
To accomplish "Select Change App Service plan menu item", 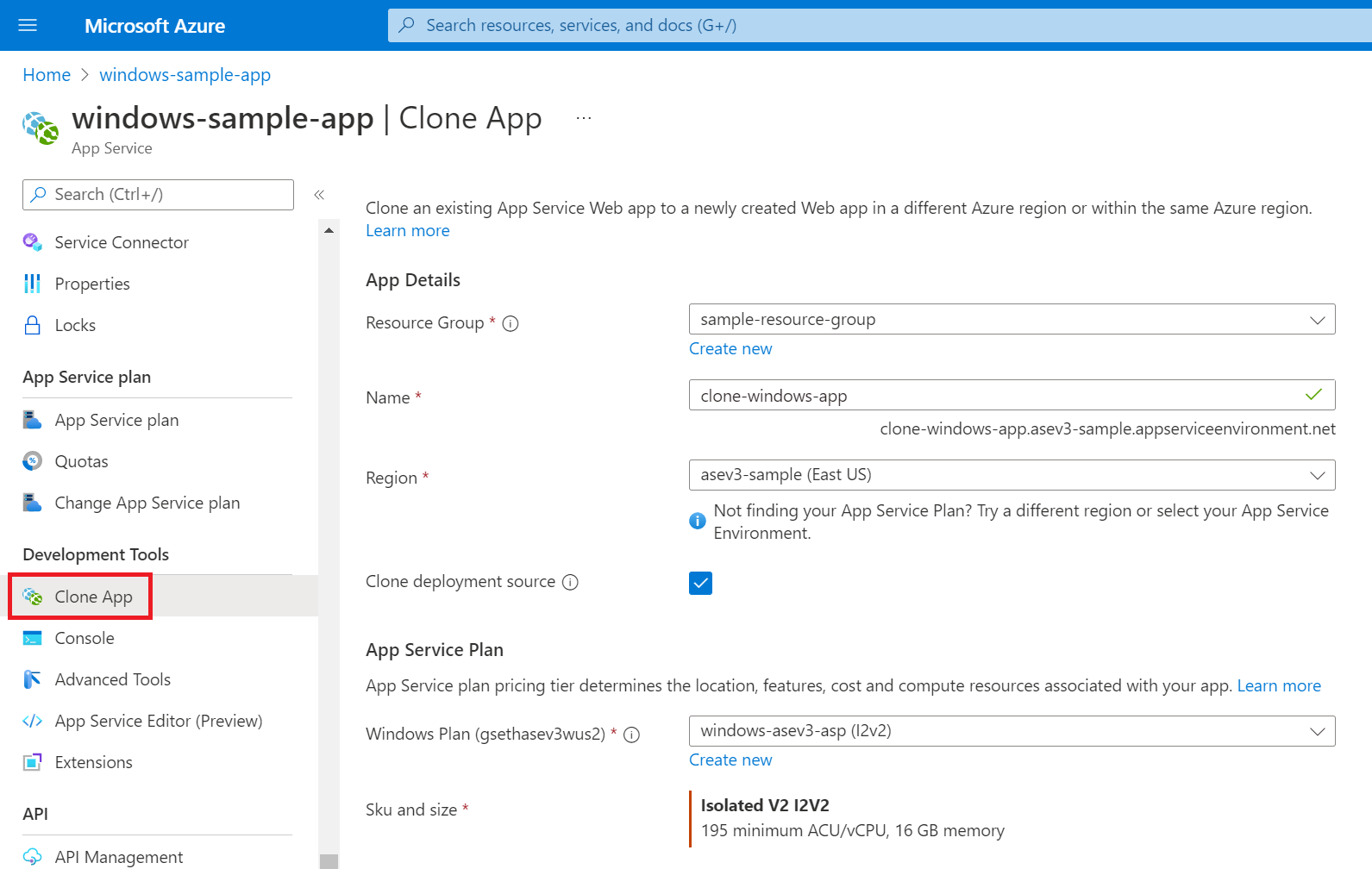I will [147, 503].
